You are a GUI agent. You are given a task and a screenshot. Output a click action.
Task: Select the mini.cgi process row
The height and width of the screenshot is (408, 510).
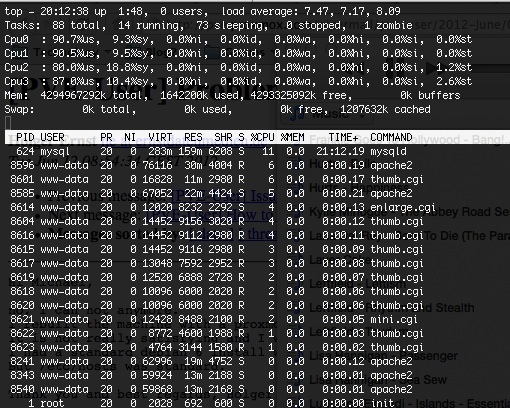tap(214, 320)
